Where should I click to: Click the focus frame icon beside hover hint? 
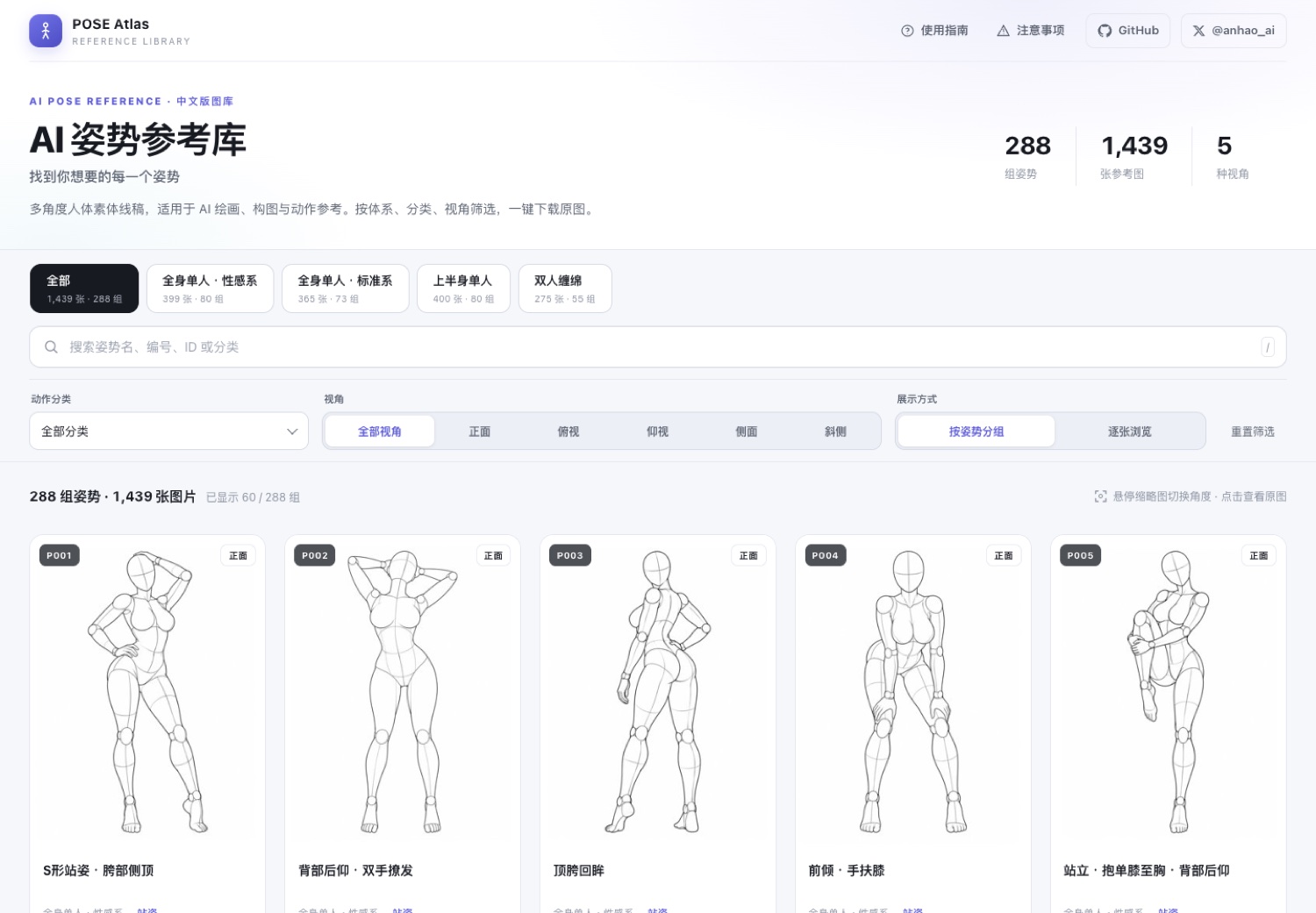tap(1100, 496)
